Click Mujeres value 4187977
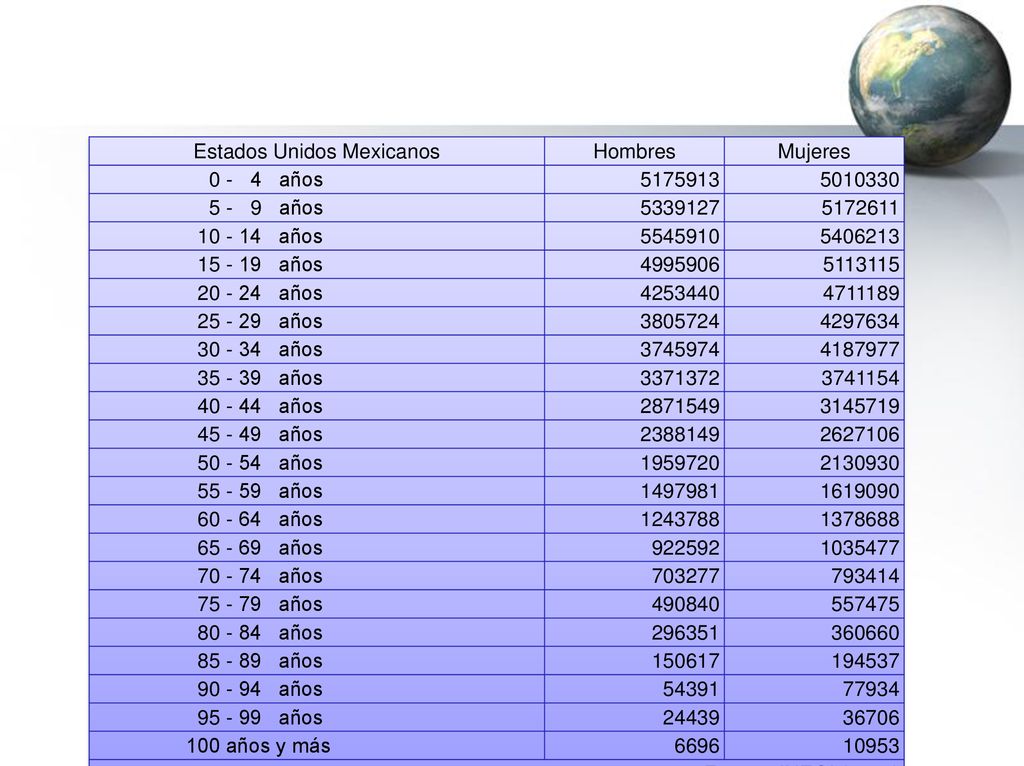1024x766 pixels. tap(859, 349)
